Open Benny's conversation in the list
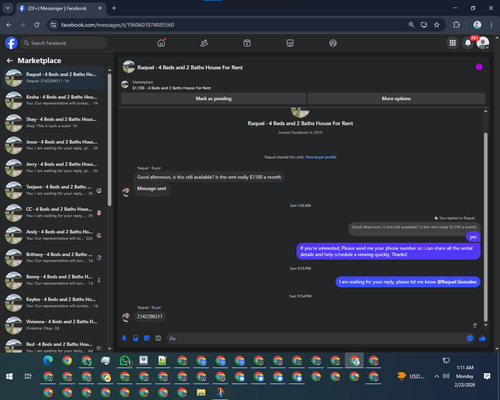Screen dimensions: 500x400 54,280
